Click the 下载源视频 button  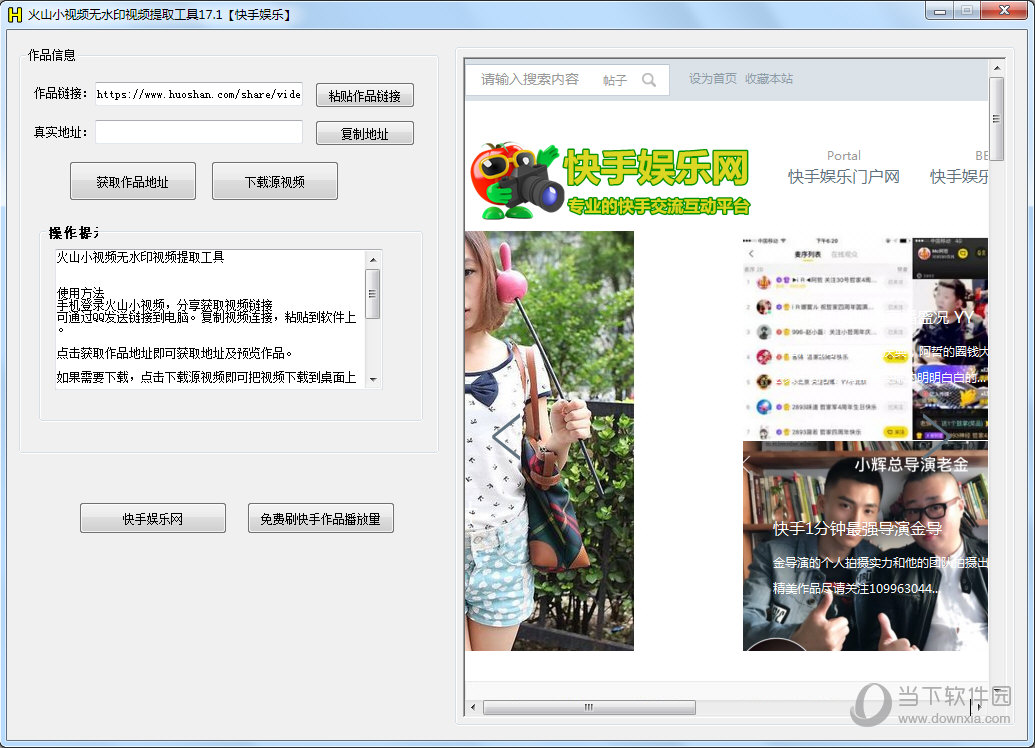coord(275,181)
